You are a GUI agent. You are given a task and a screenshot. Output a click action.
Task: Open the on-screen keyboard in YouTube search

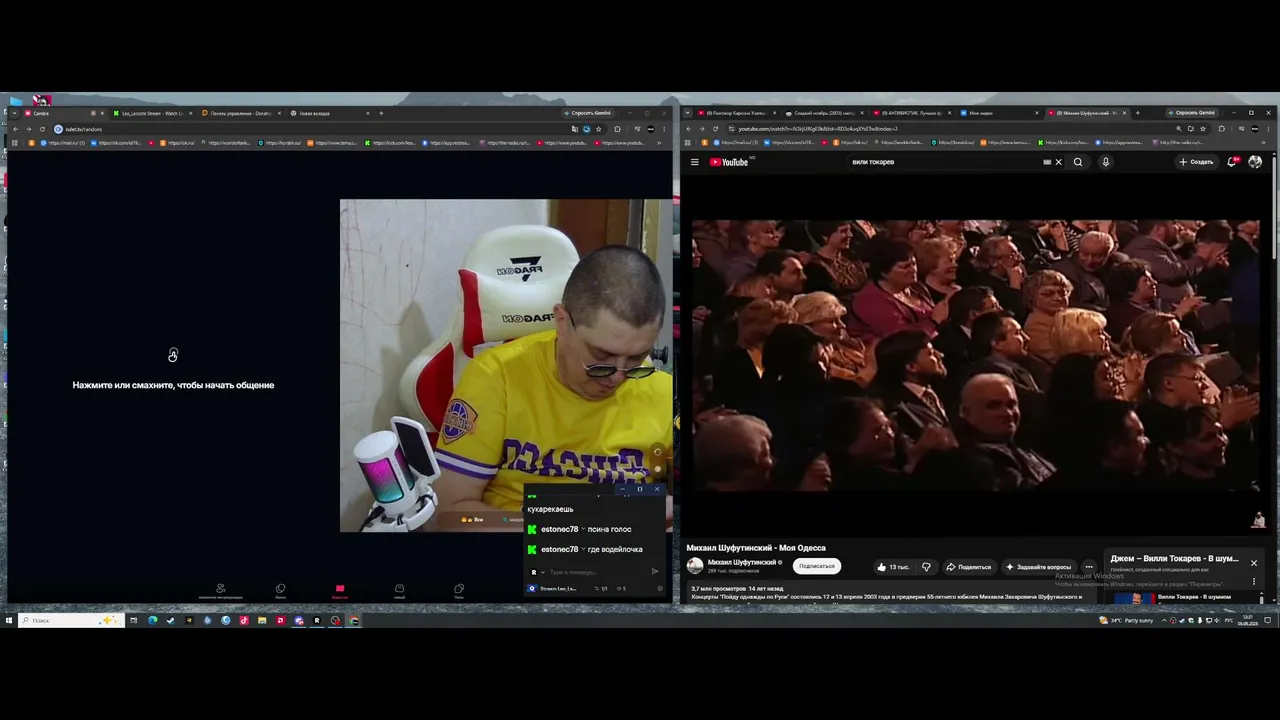[1047, 162]
